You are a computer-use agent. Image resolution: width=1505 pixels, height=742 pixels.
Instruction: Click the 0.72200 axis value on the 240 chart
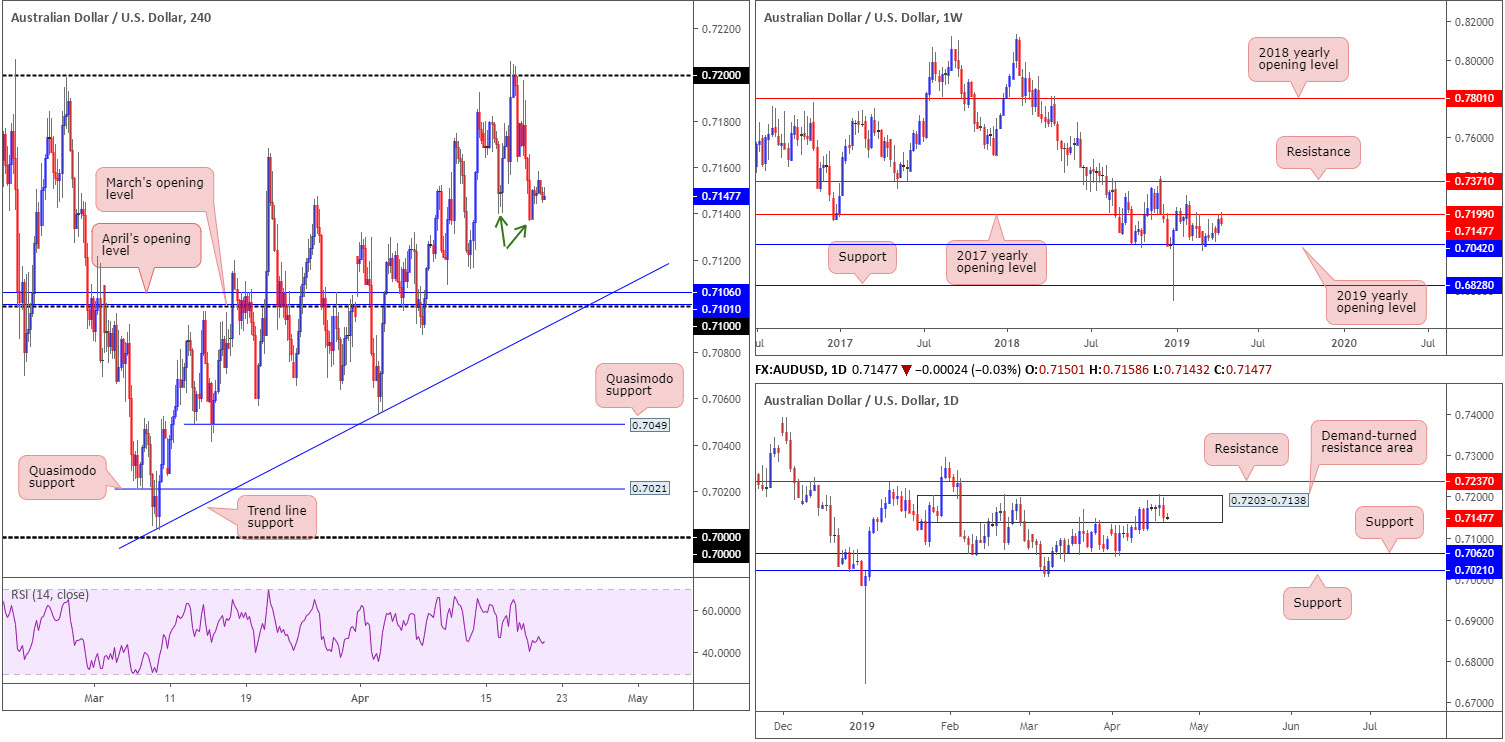[x=720, y=30]
